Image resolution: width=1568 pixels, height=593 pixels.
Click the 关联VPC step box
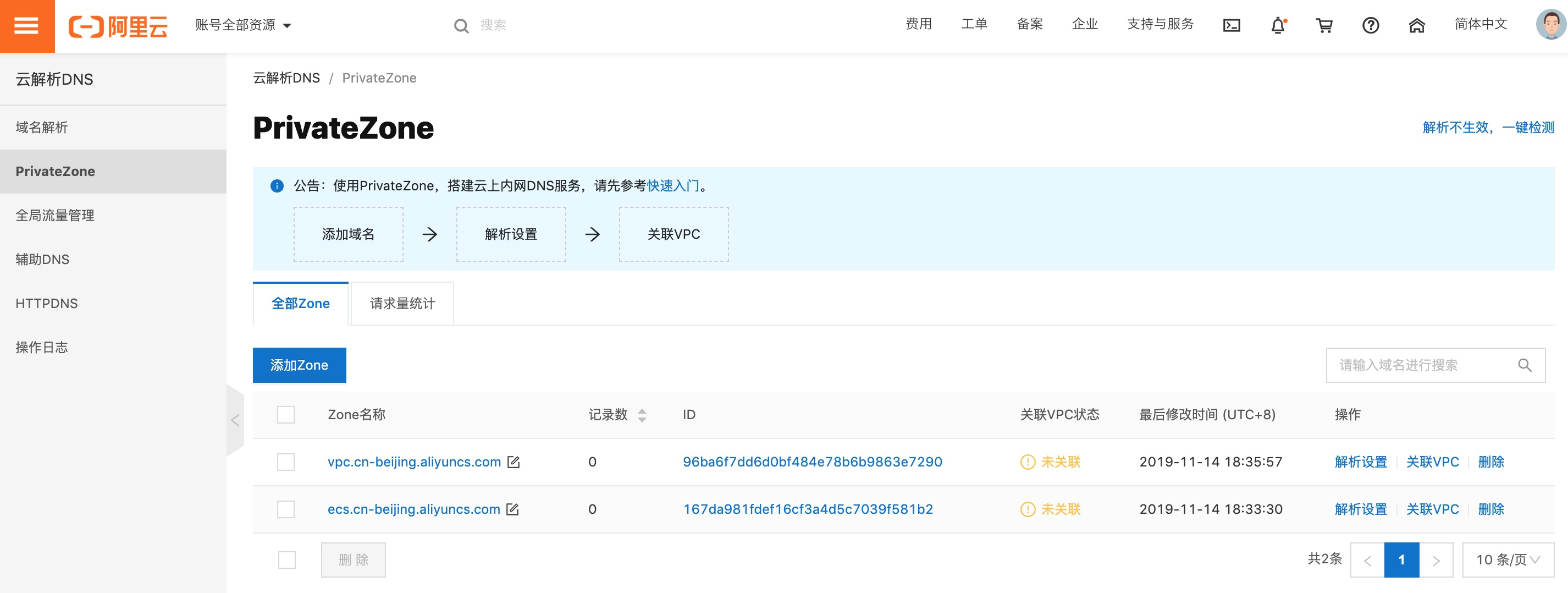click(673, 234)
